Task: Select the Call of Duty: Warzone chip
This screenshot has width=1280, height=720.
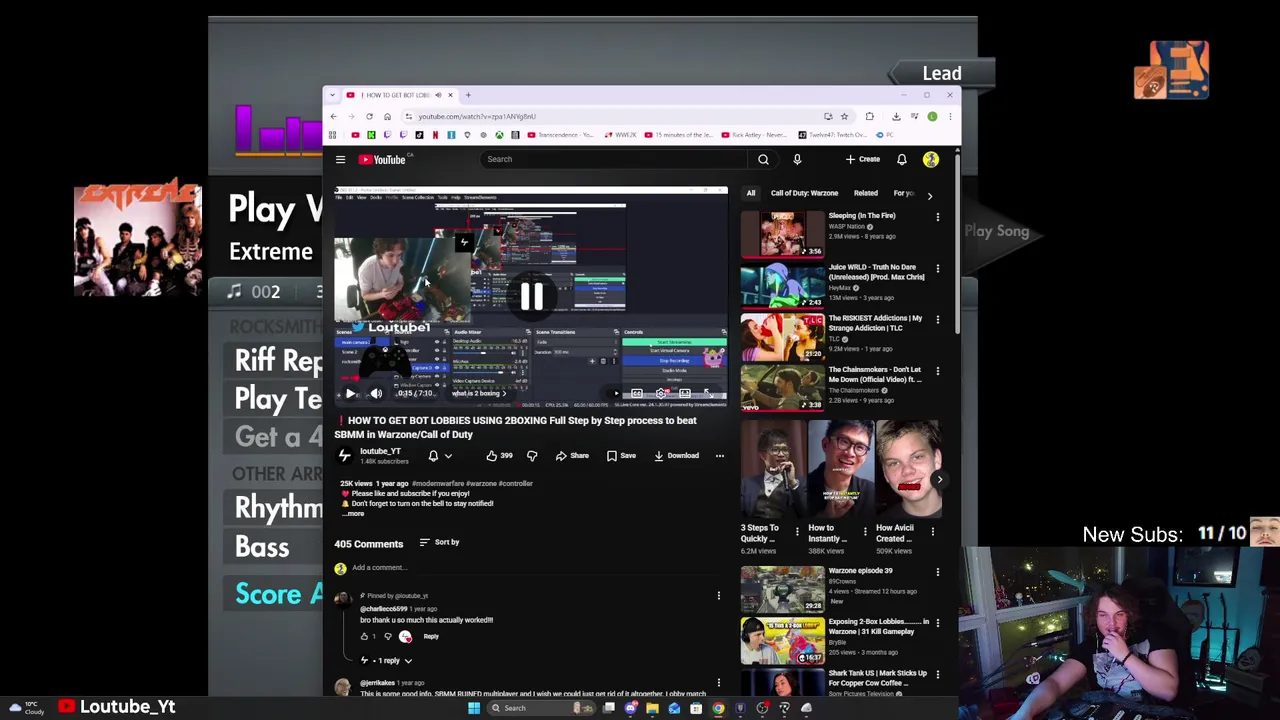Action: [x=804, y=193]
